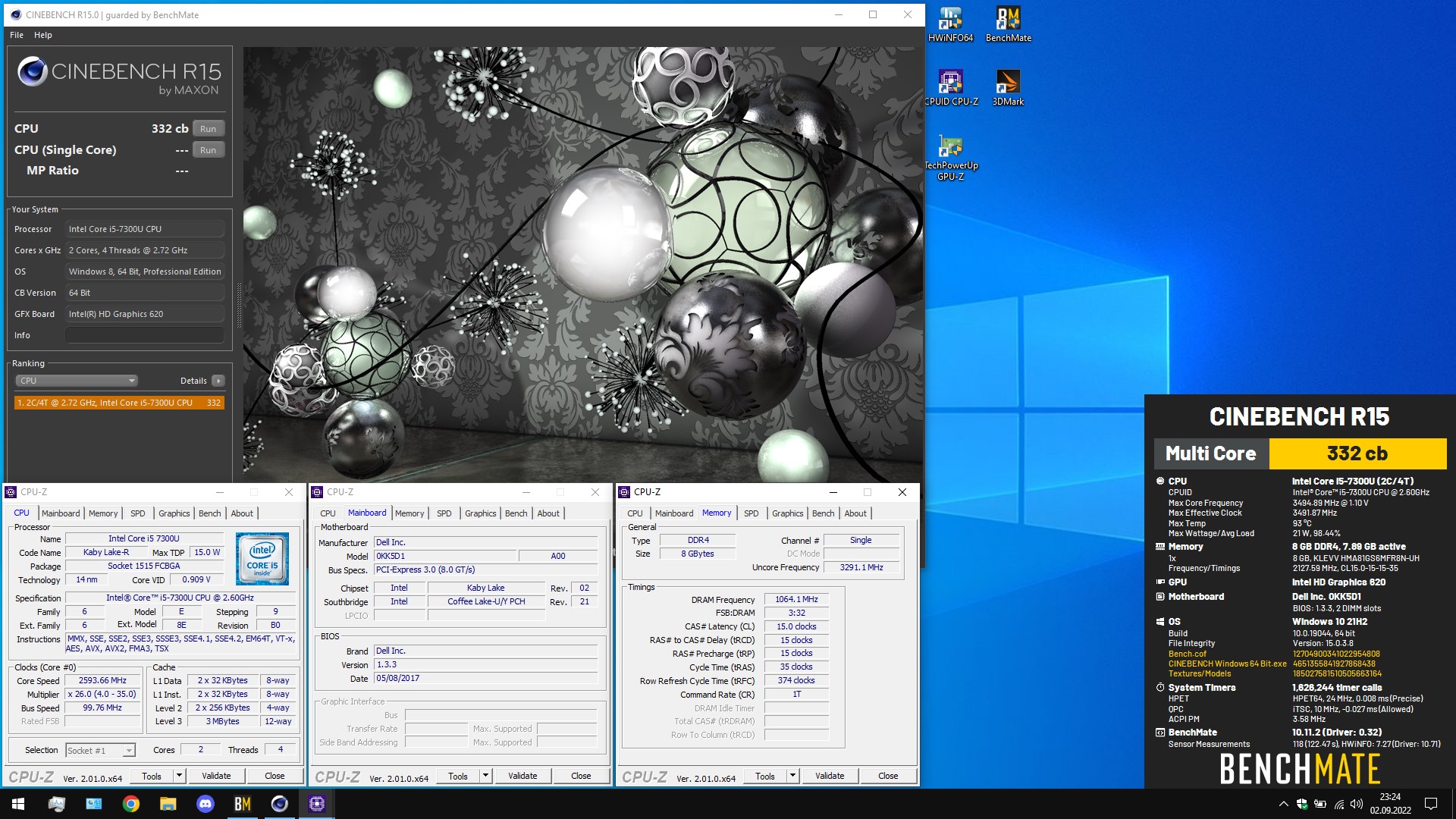Viewport: 1456px width, 819px height.
Task: Expand Tools dropdown arrow in first CPU-Z window
Action: (x=180, y=776)
